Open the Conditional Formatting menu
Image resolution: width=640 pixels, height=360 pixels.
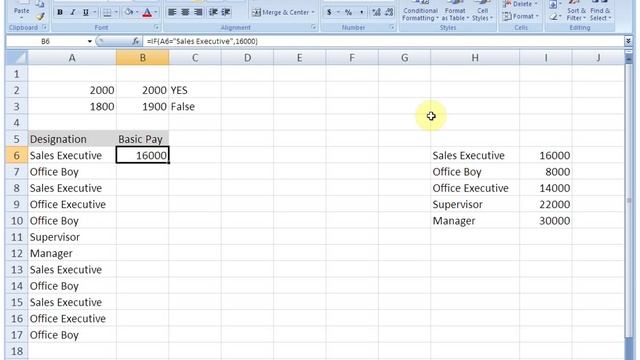pos(420,11)
